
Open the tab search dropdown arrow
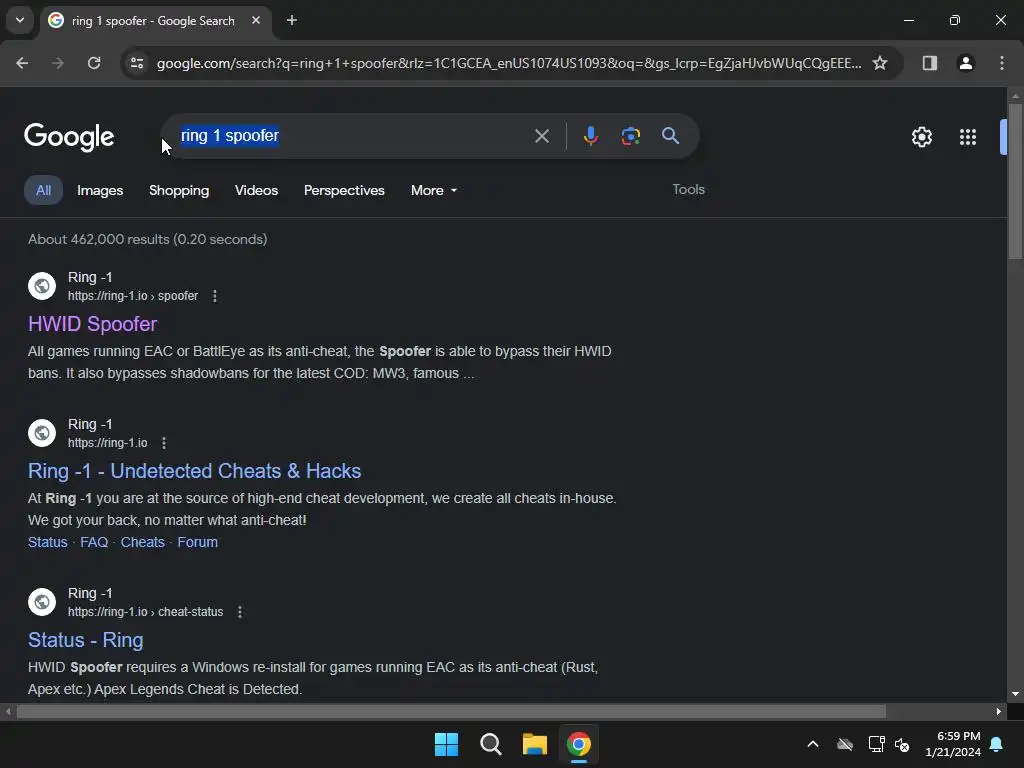(20, 20)
